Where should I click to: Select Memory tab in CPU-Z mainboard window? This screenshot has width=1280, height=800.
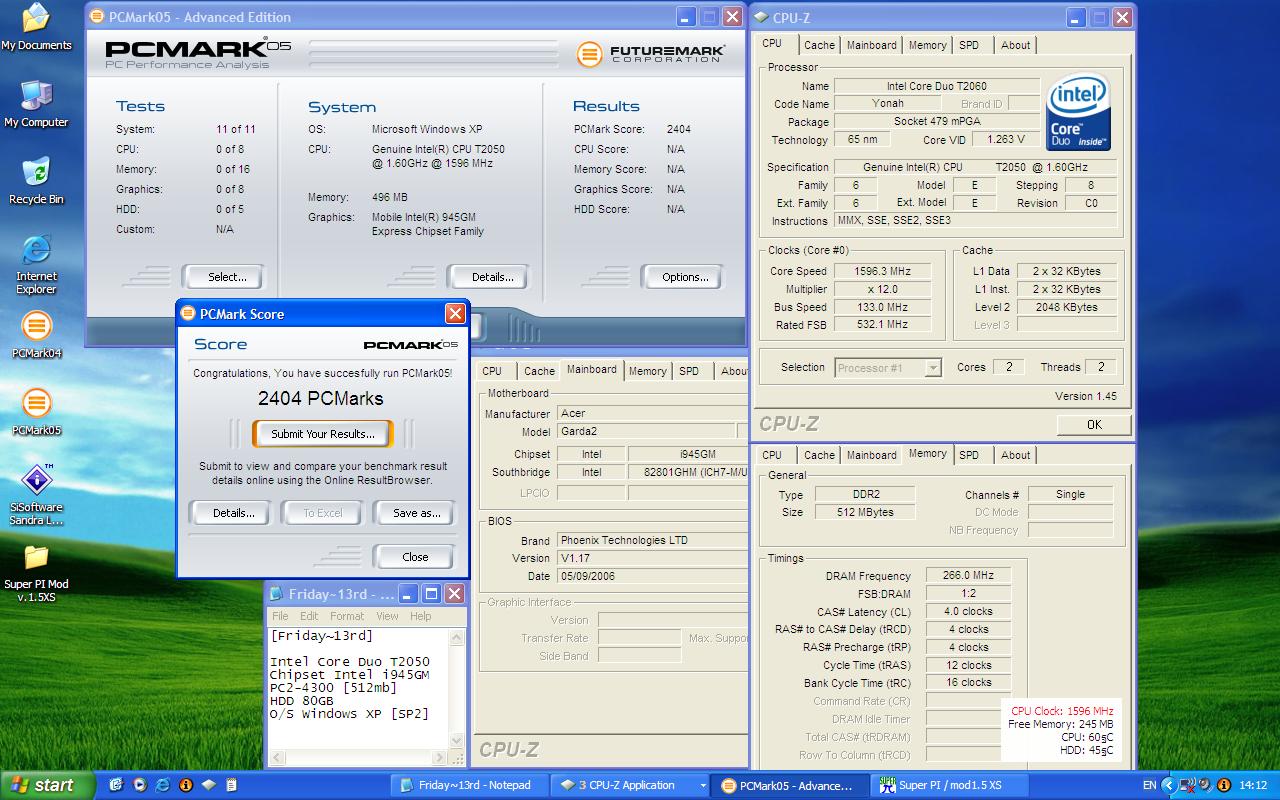point(647,371)
